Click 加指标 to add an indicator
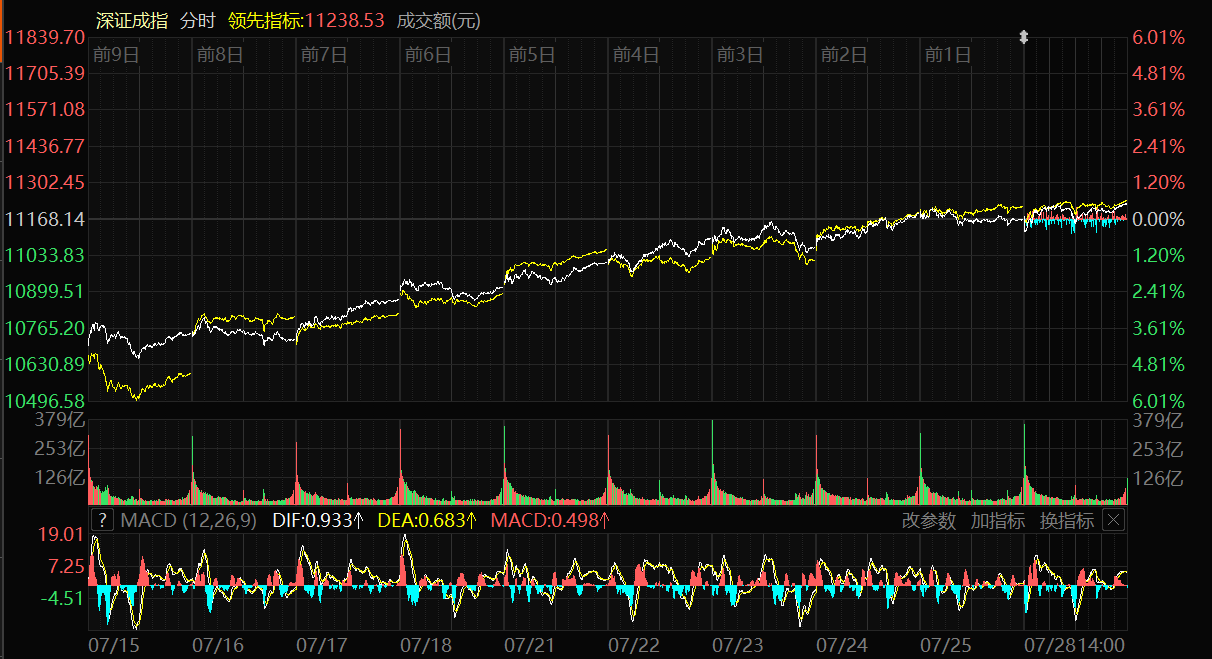This screenshot has height=659, width=1212. click(997, 521)
